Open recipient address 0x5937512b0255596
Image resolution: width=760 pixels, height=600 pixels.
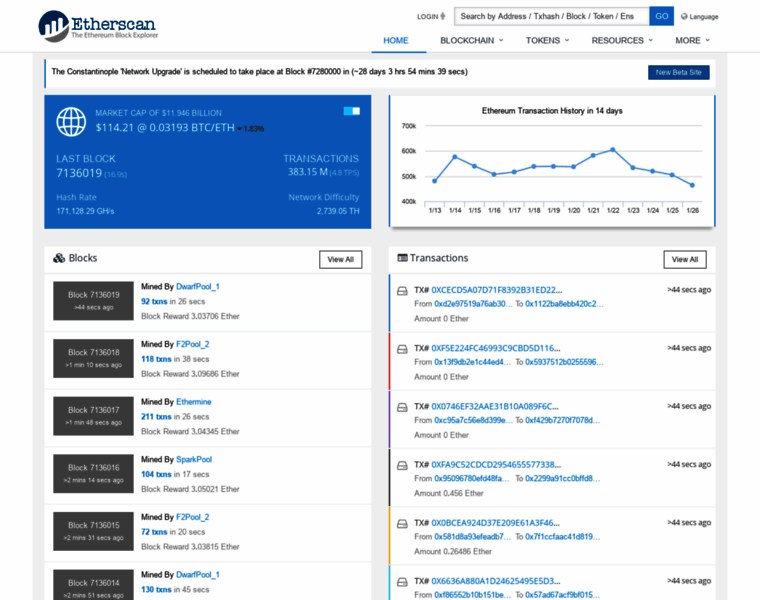564,362
